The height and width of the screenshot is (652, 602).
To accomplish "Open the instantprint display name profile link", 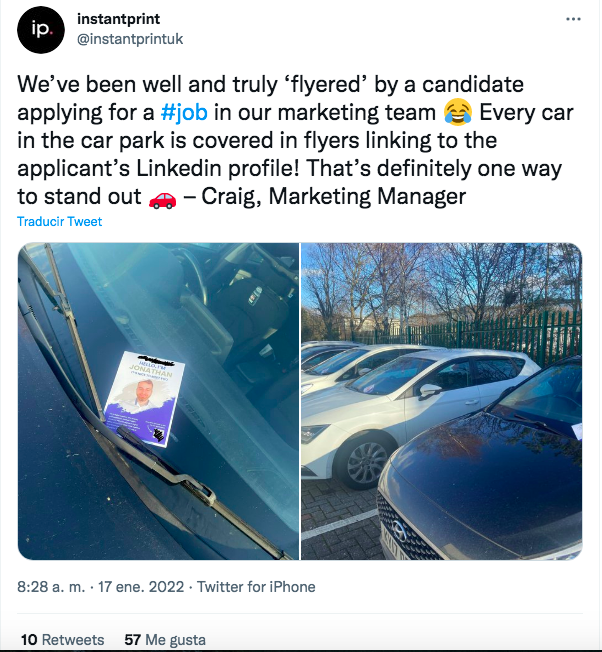I will (120, 19).
